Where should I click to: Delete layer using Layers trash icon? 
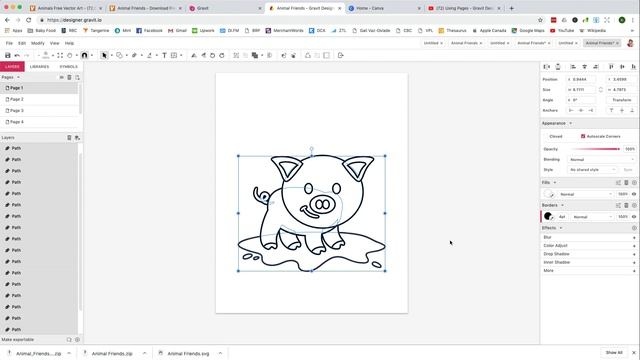coord(69,138)
